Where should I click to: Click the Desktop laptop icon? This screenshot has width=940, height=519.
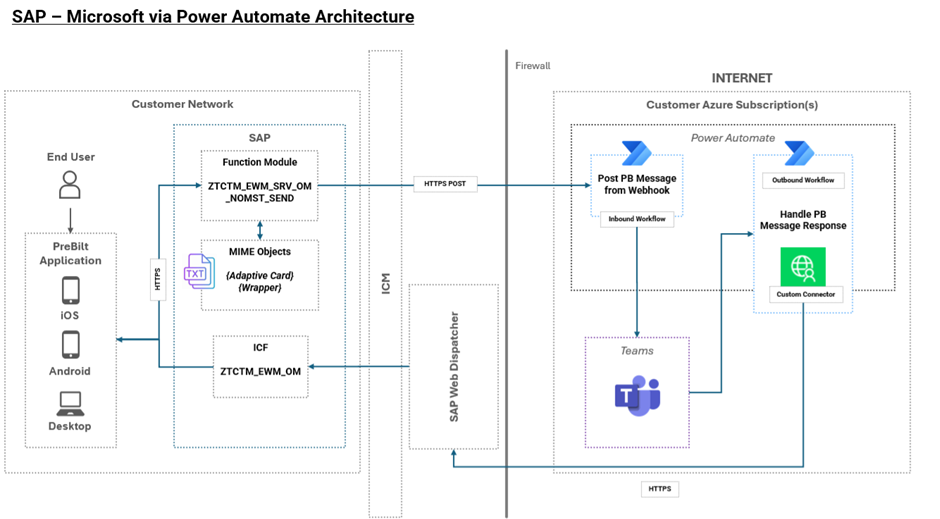pyautogui.click(x=70, y=403)
